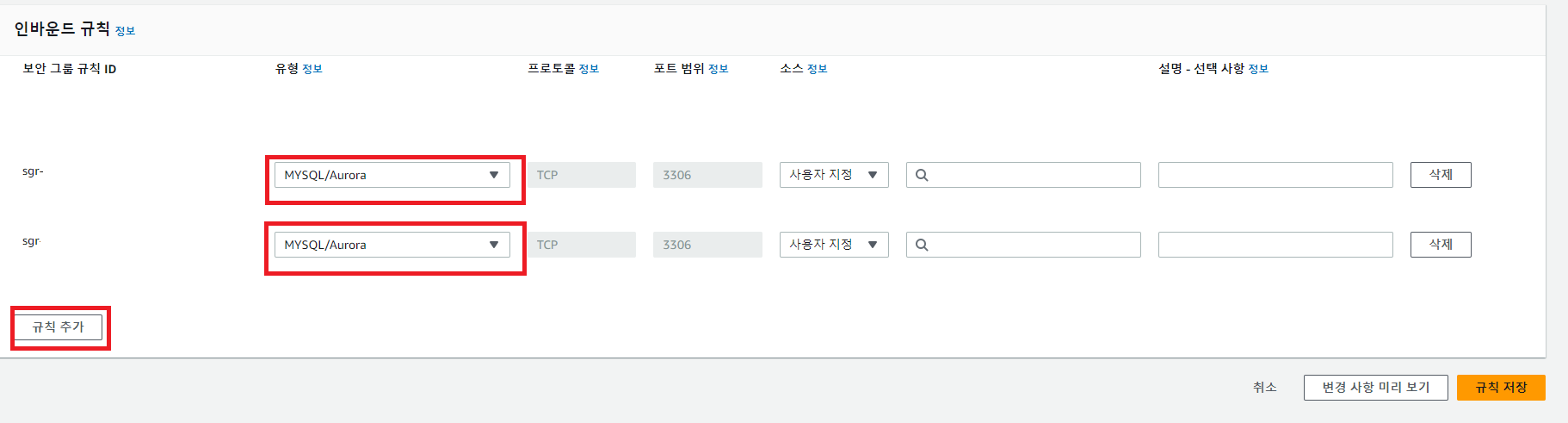Image resolution: width=1568 pixels, height=423 pixels.
Task: Focus second rule's source search field
Action: point(1033,245)
